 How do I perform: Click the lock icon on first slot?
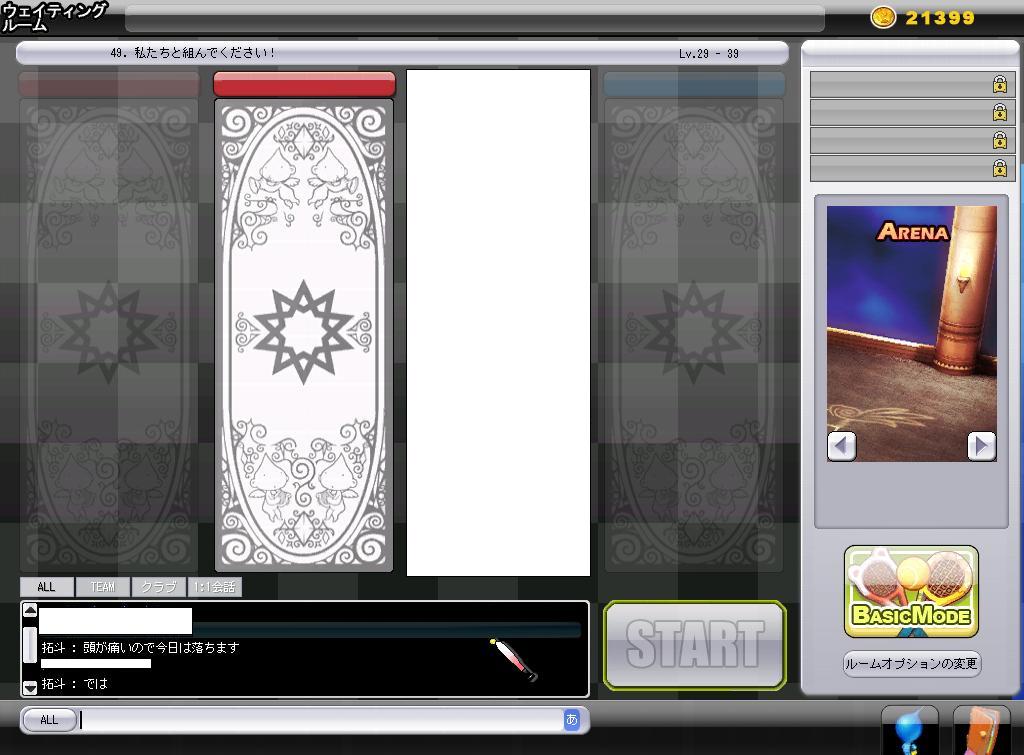tap(999, 85)
